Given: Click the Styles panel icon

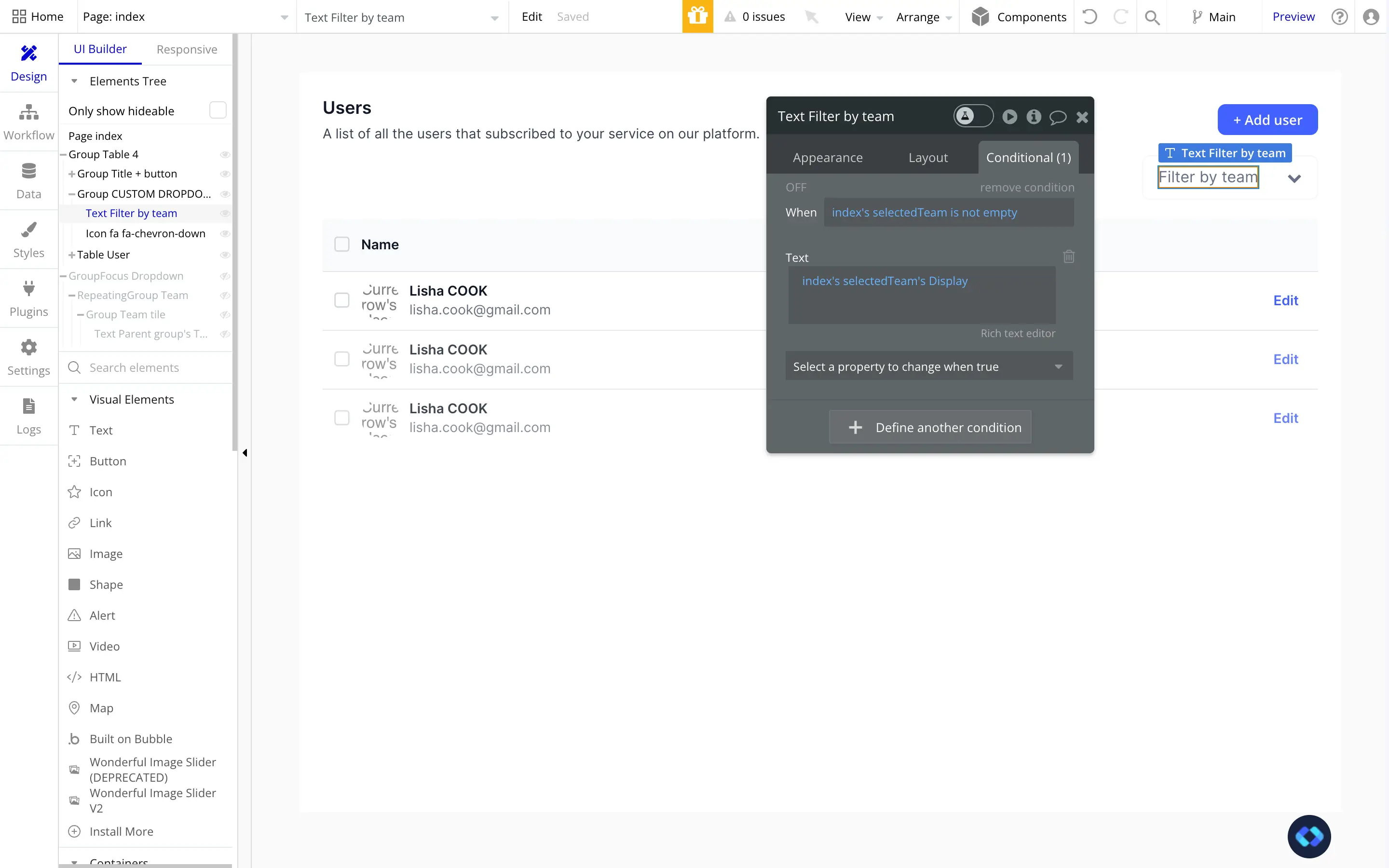Looking at the screenshot, I should point(28,229).
